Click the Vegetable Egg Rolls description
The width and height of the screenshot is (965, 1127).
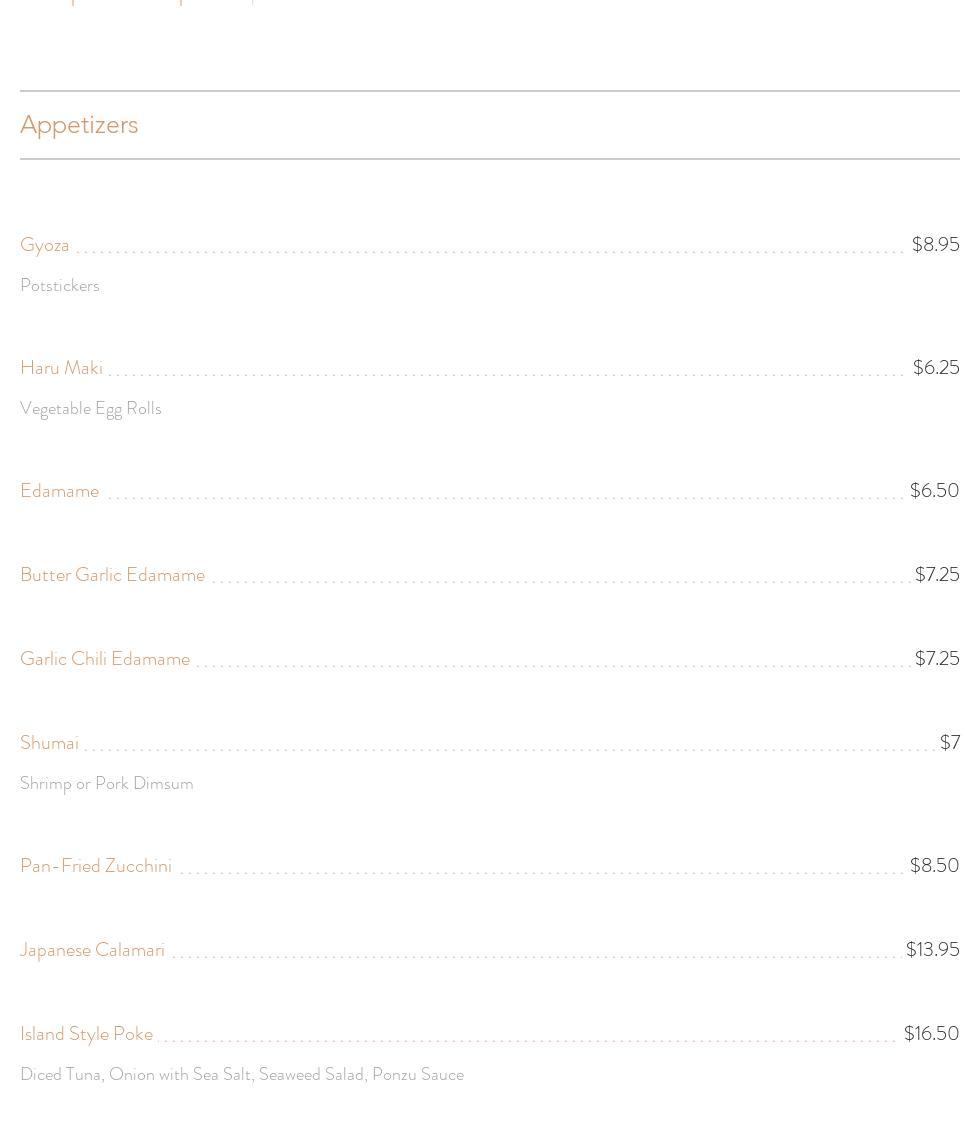(x=91, y=409)
